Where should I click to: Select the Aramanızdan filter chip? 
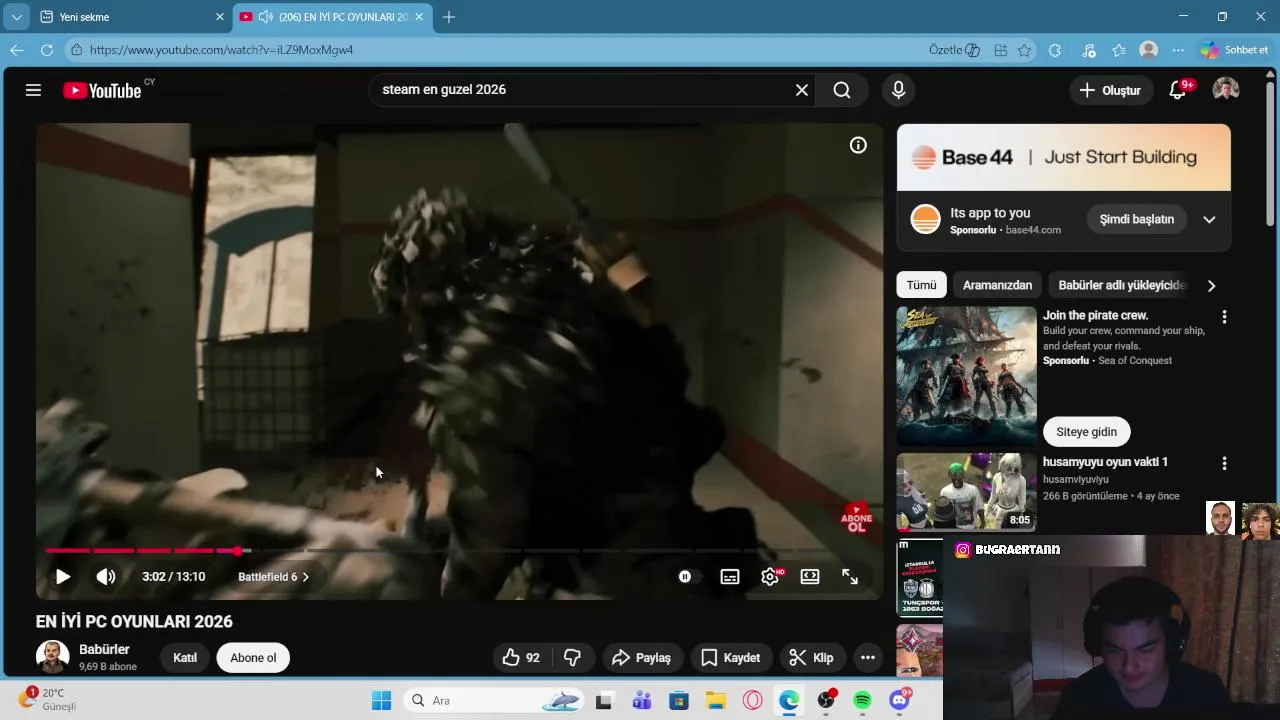click(x=997, y=285)
